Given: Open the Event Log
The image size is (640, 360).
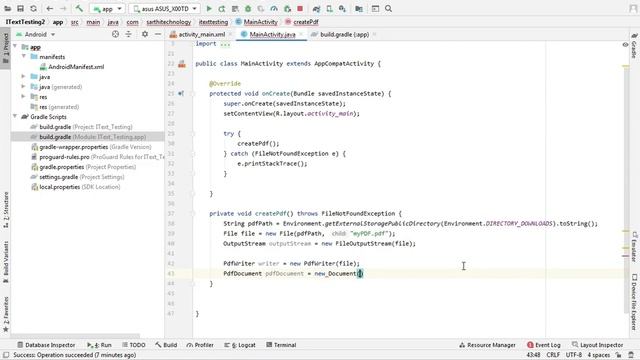Looking at the screenshot, I should pos(544,345).
